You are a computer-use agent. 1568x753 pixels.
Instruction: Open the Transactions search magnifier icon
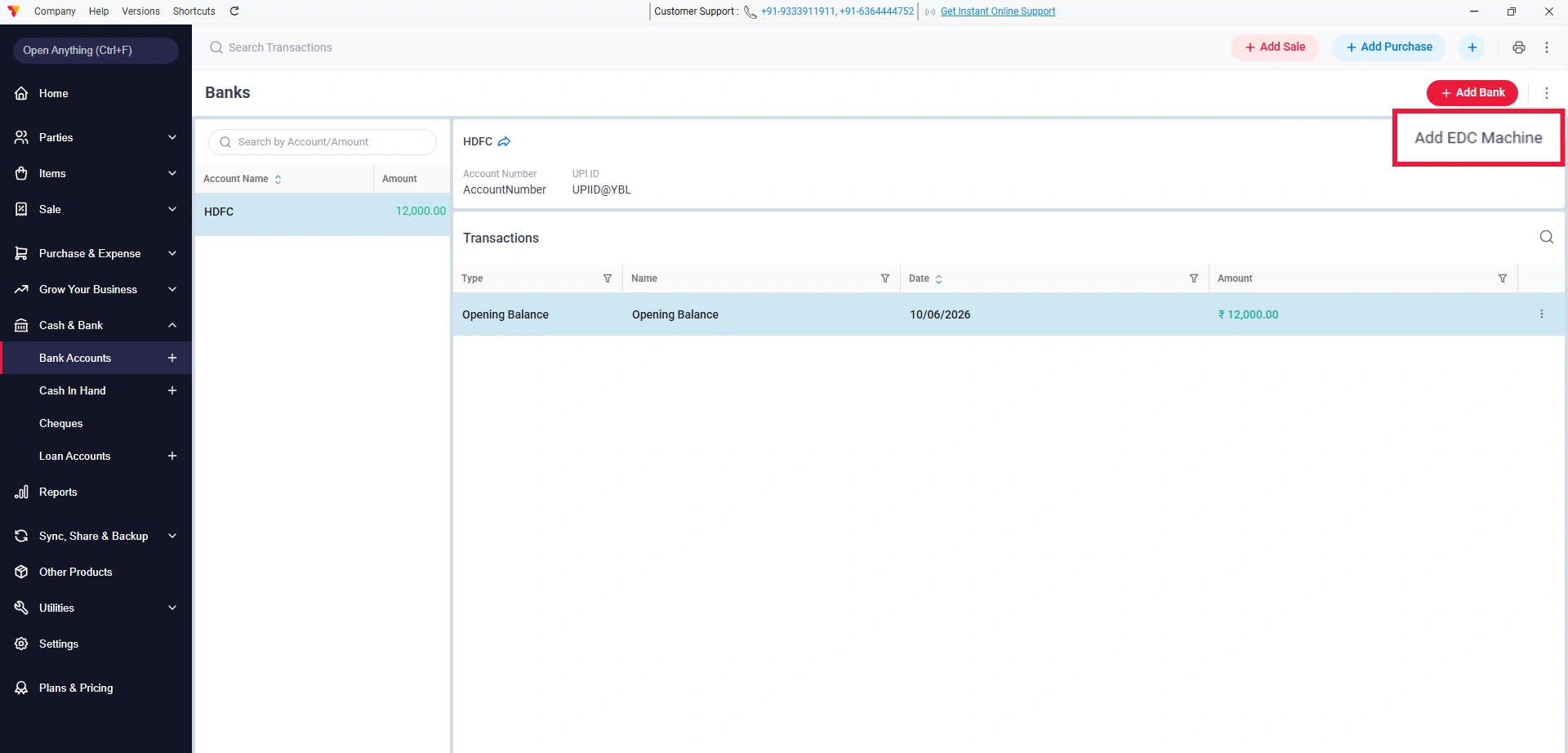point(1546,238)
